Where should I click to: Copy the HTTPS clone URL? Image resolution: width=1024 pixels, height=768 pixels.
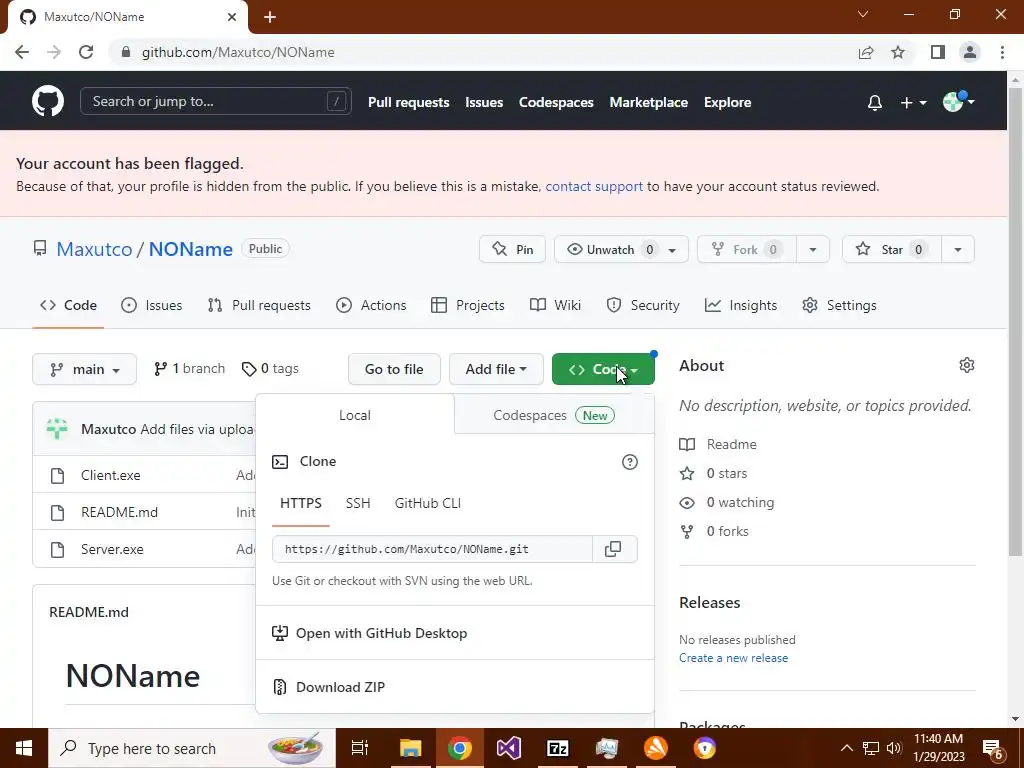(x=613, y=549)
